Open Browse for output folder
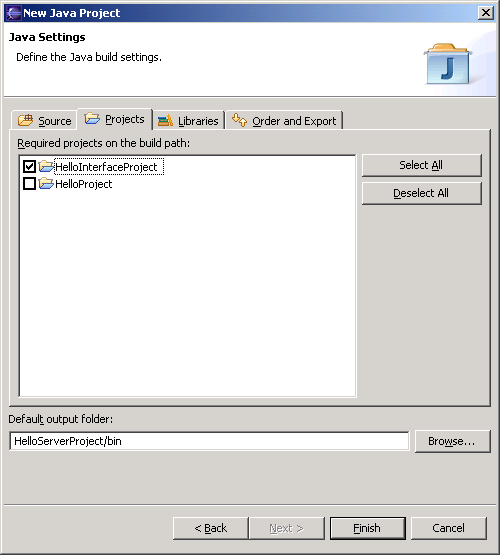This screenshot has height=555, width=500. click(453, 441)
